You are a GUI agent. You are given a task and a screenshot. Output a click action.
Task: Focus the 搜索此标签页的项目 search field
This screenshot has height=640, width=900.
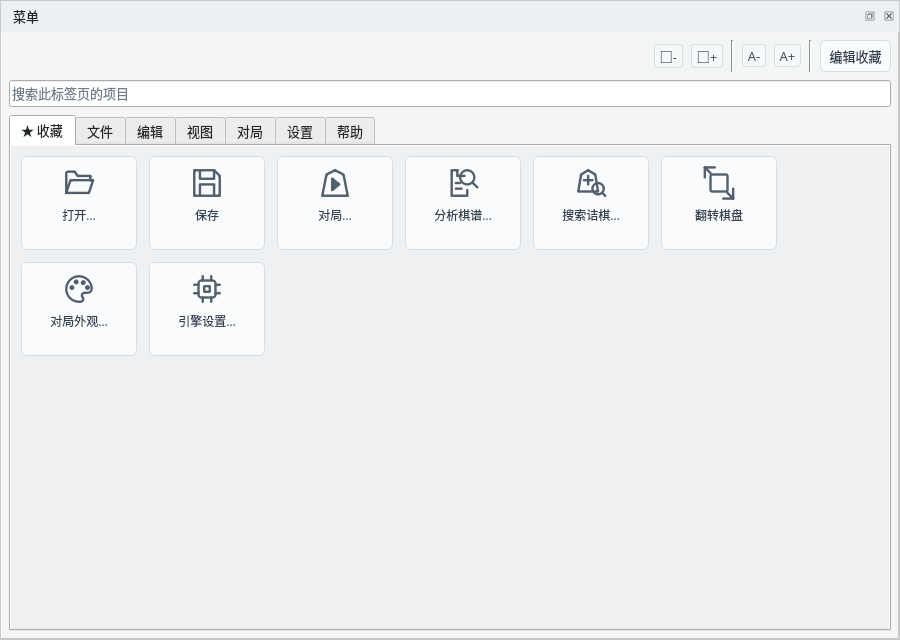pyautogui.click(x=450, y=94)
